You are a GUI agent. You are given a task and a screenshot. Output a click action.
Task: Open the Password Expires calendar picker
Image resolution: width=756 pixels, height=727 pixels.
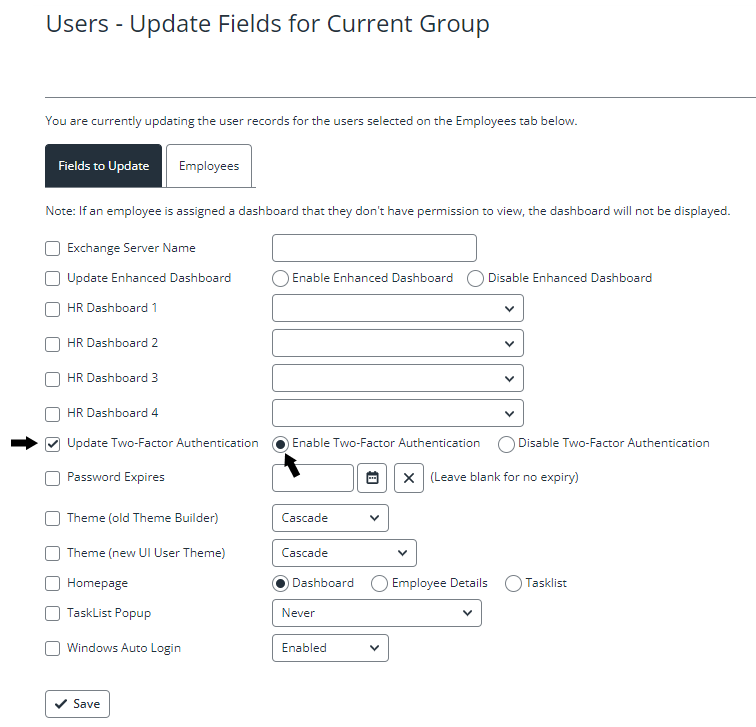pyautogui.click(x=372, y=478)
